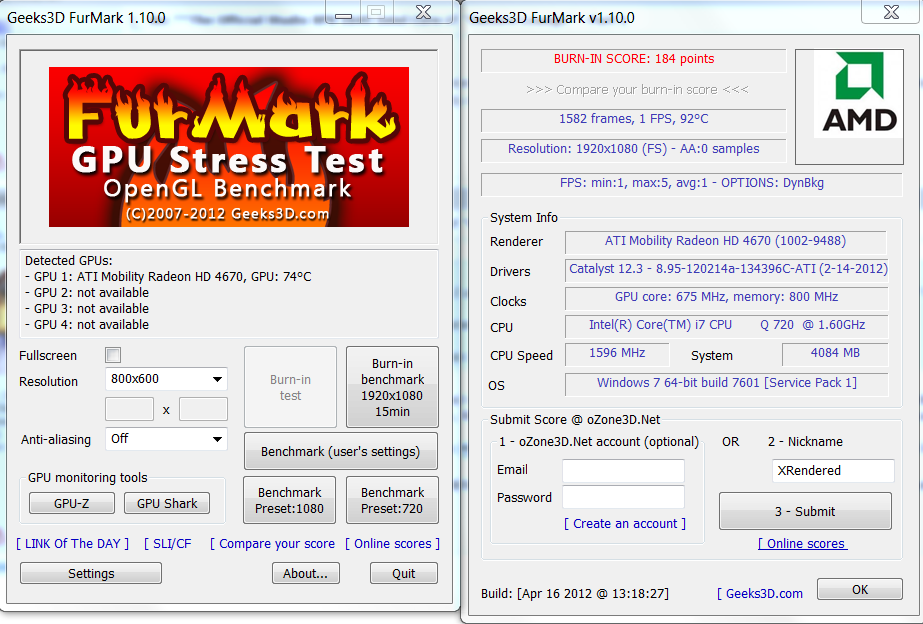Launch GPU Shark monitoring tool
Screen dimensions: 923x624
coord(167,503)
